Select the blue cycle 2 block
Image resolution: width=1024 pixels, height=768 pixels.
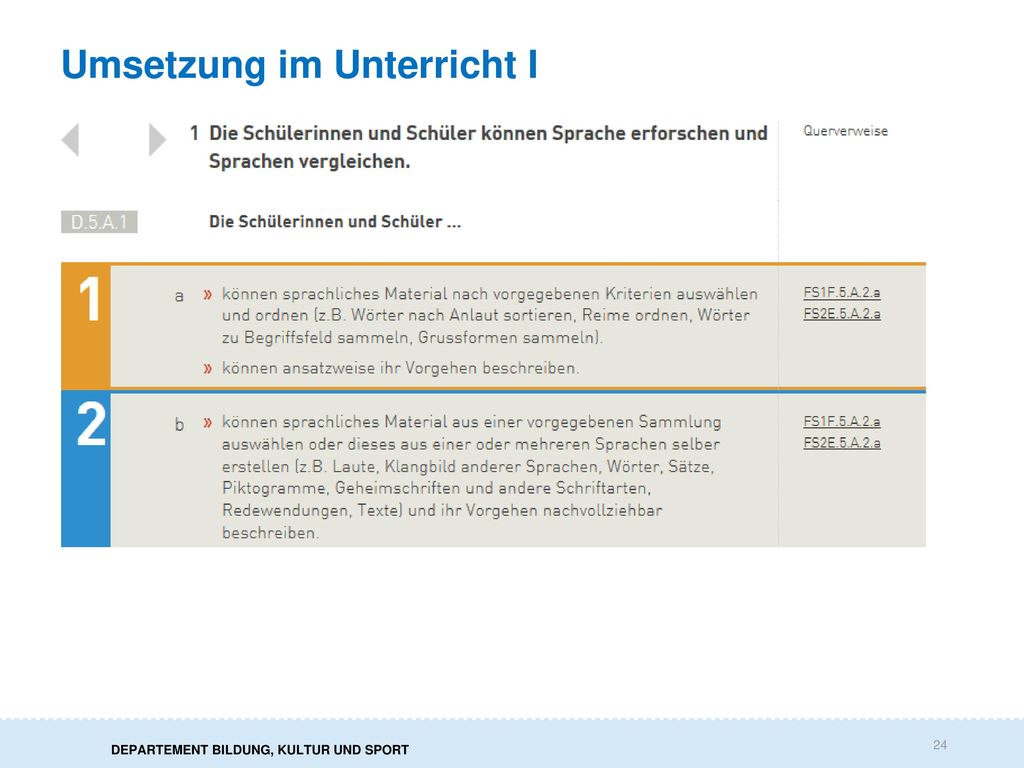tap(86, 469)
